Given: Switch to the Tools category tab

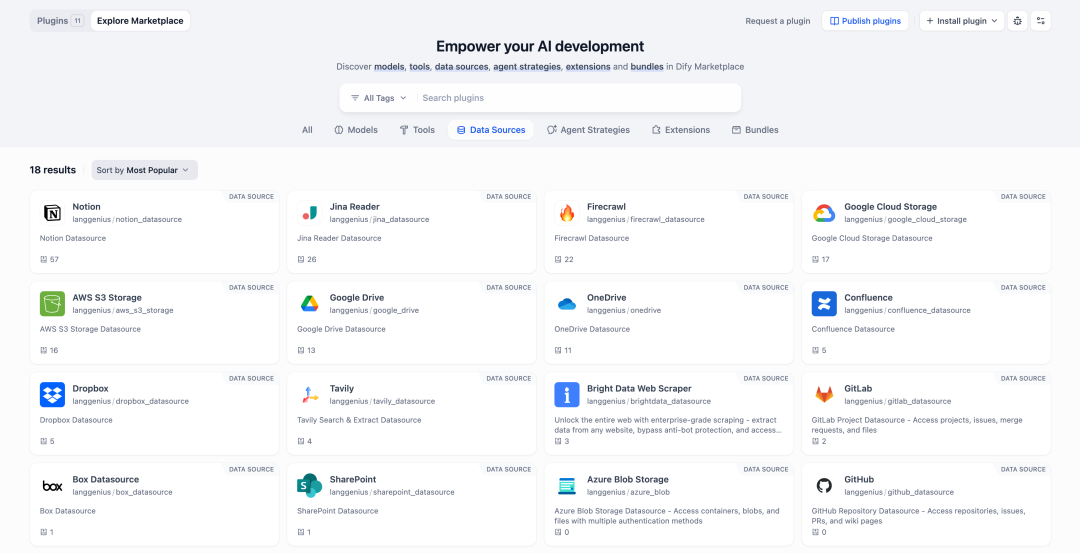Looking at the screenshot, I should (417, 129).
